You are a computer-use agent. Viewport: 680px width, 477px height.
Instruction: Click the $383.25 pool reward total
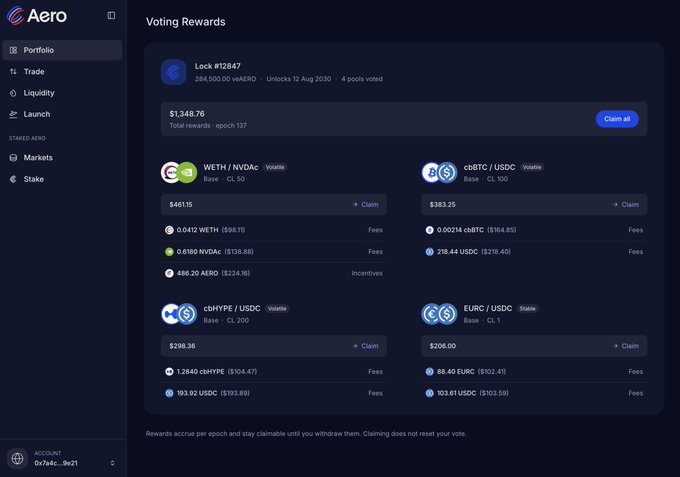coord(442,205)
